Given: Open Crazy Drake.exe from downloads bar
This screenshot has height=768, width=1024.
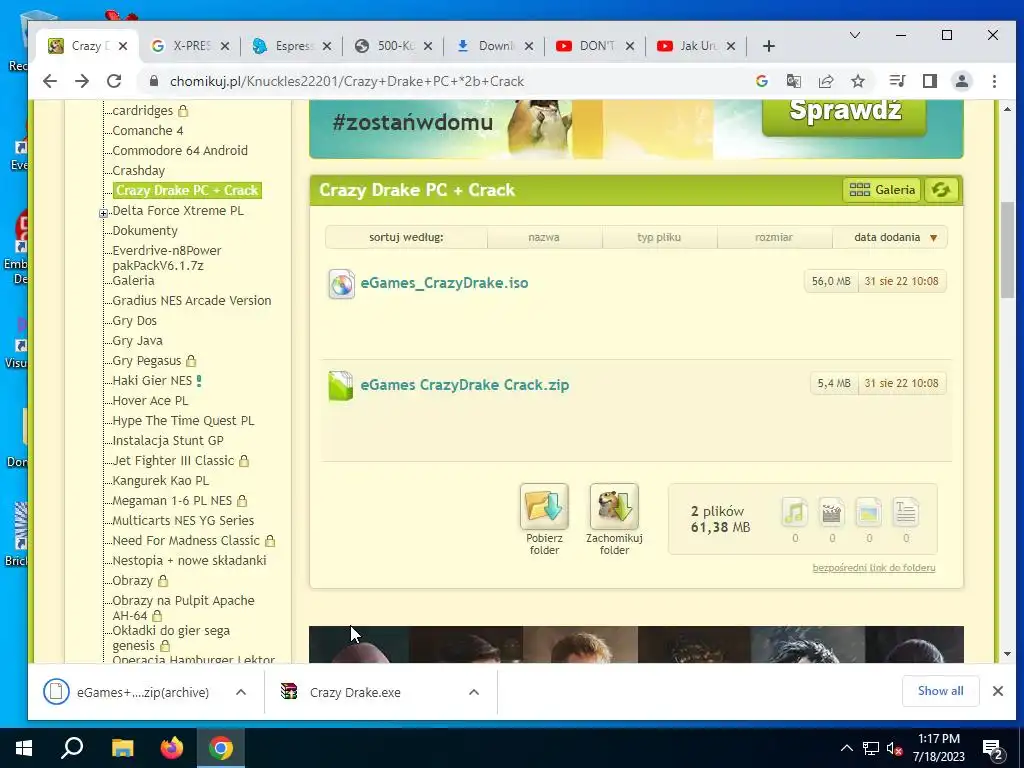Looking at the screenshot, I should click(x=355, y=692).
